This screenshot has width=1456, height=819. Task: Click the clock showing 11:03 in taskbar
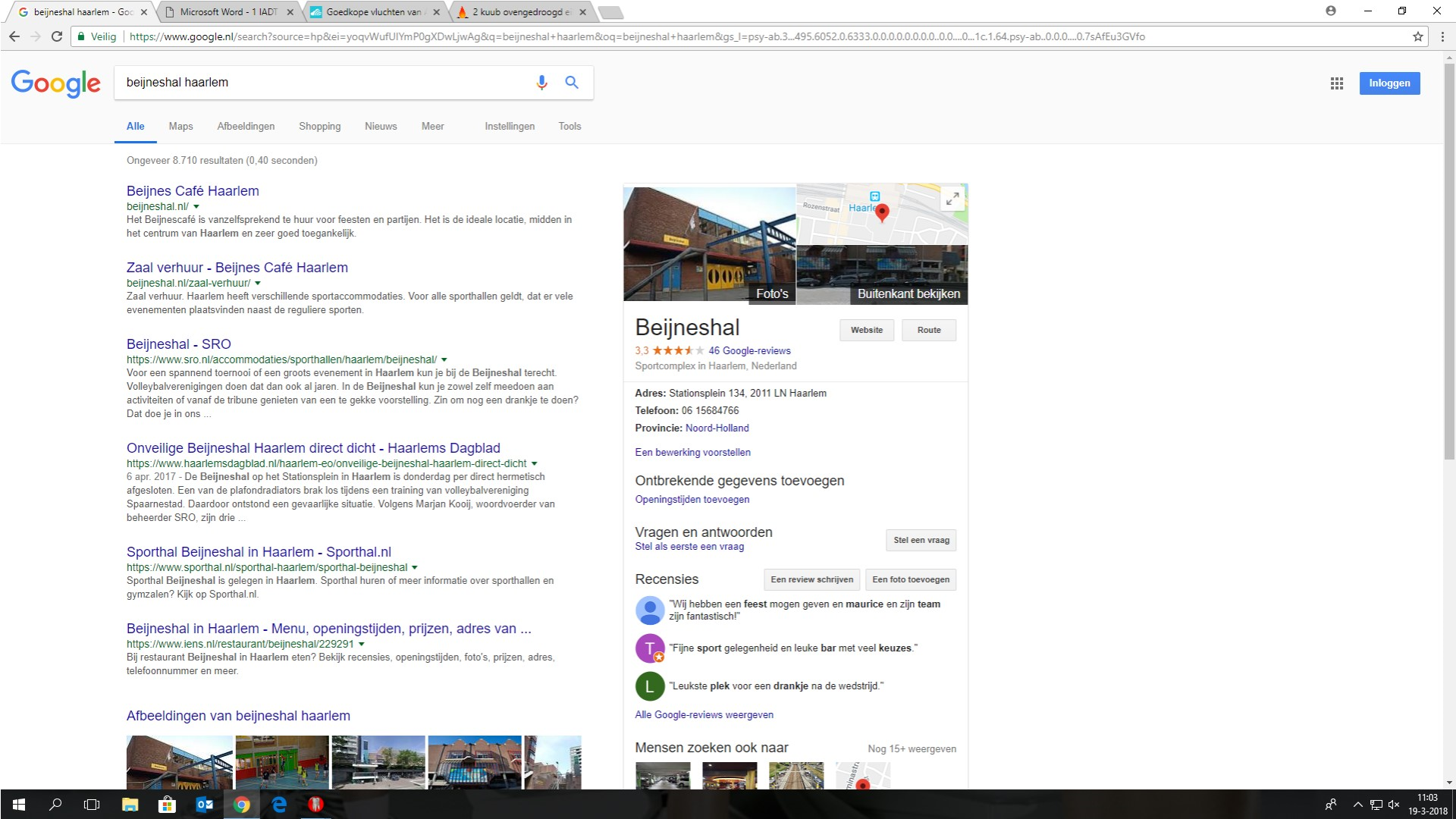tap(1427, 798)
